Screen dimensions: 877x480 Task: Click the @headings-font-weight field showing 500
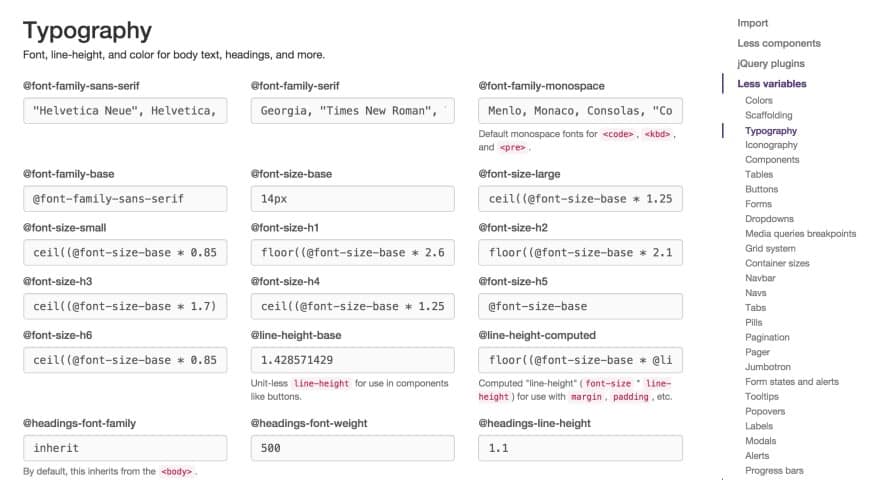coord(352,448)
